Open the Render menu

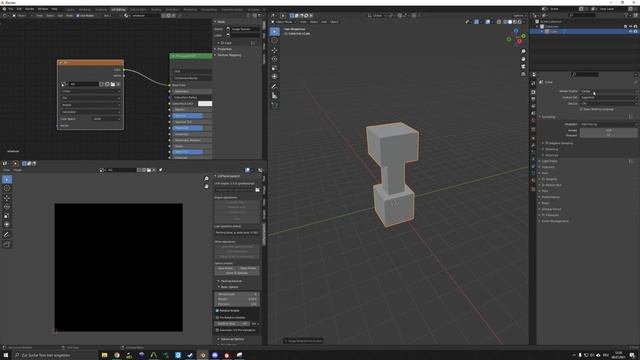[30, 9]
